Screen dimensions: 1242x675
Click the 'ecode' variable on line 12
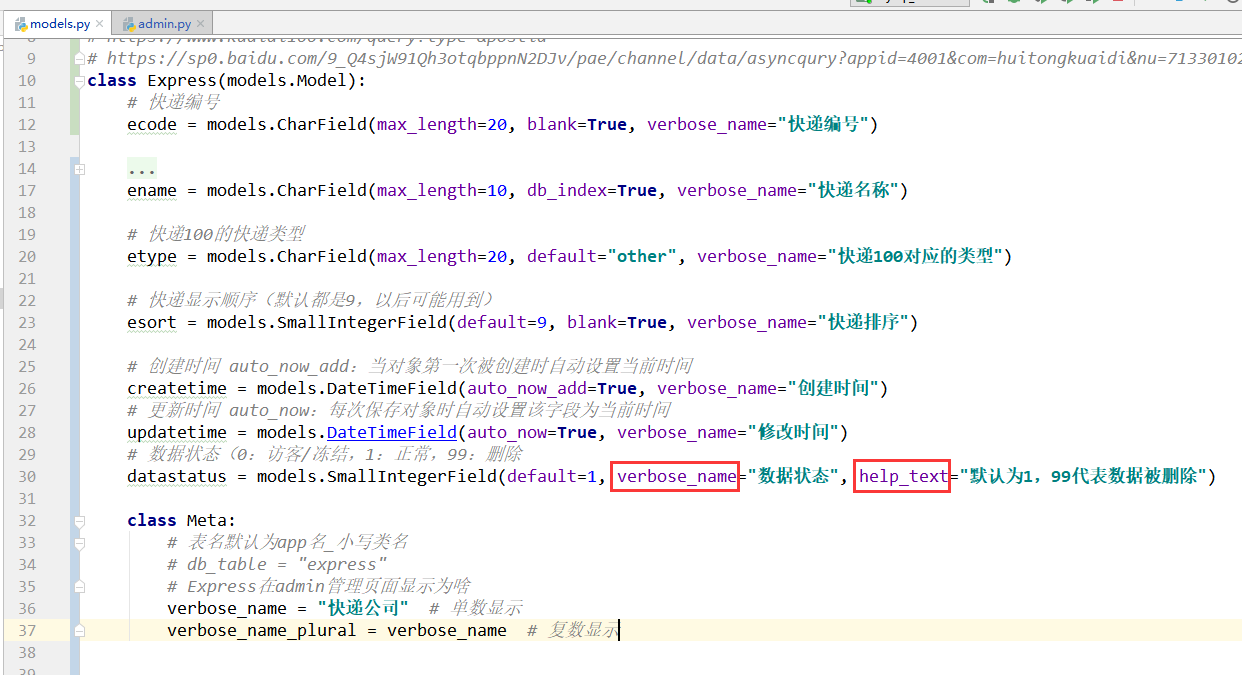(x=152, y=125)
